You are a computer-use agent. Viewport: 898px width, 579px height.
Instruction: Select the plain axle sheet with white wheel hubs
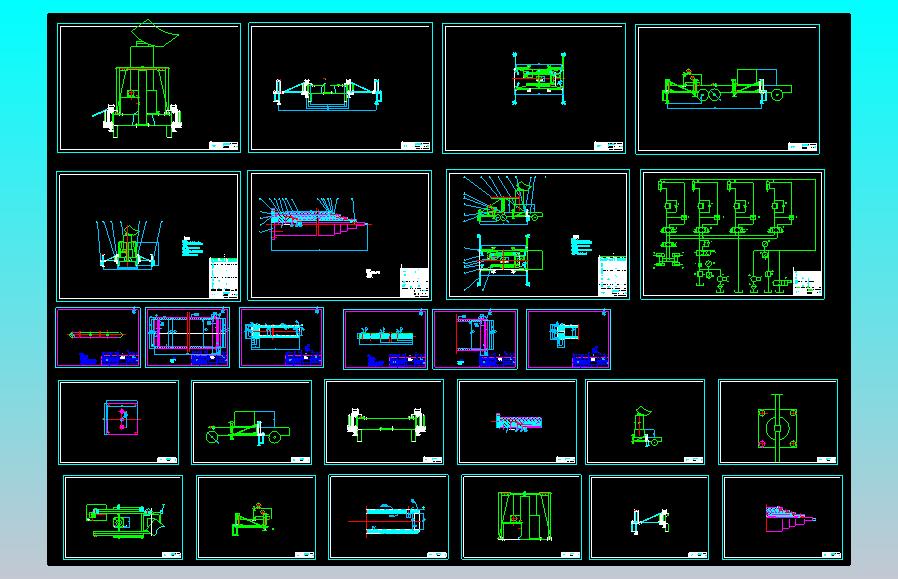[384, 422]
